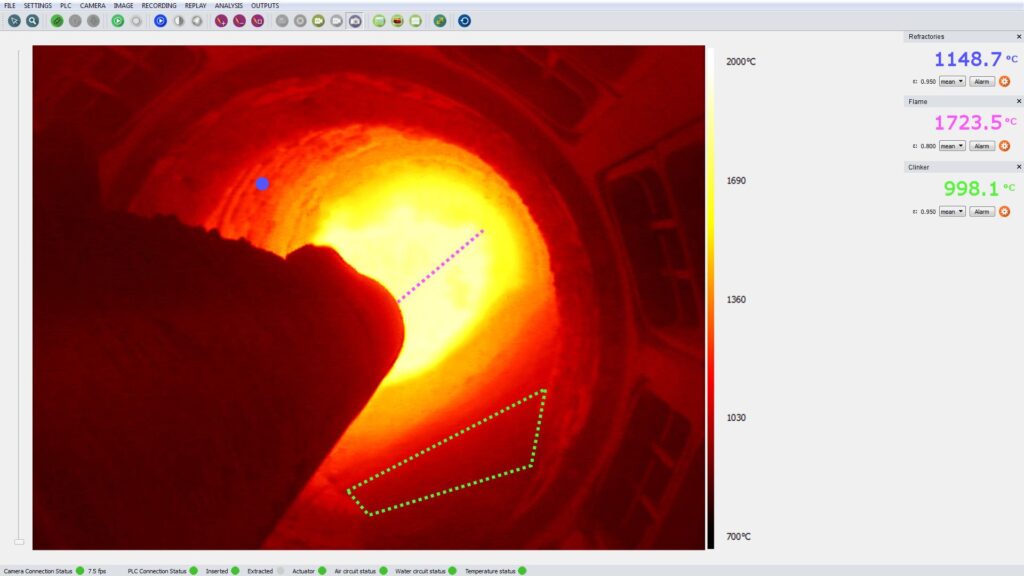Click the 7.5 fps status text
Viewport: 1024px width, 576px height.
pos(97,571)
